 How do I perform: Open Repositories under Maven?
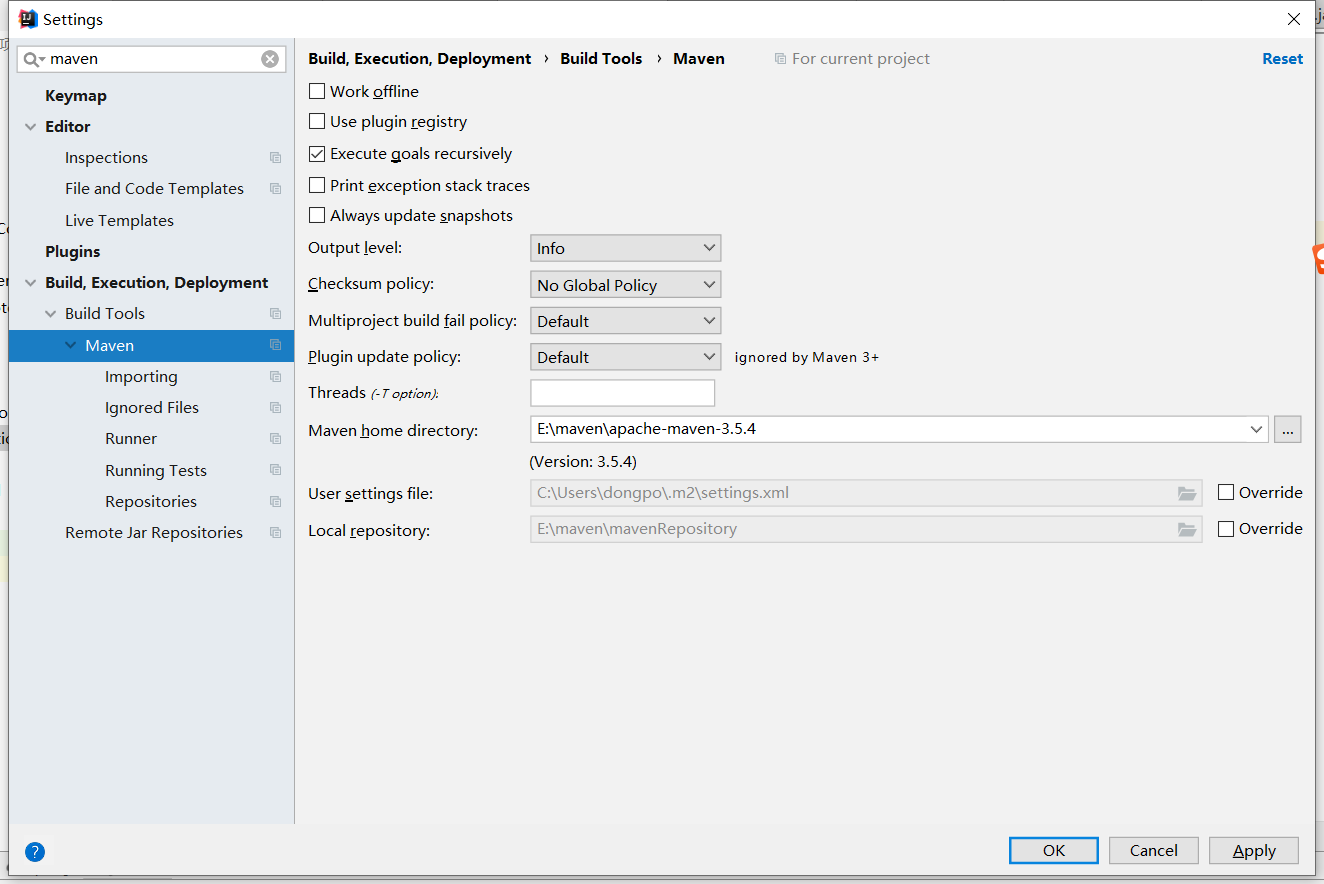coord(151,502)
